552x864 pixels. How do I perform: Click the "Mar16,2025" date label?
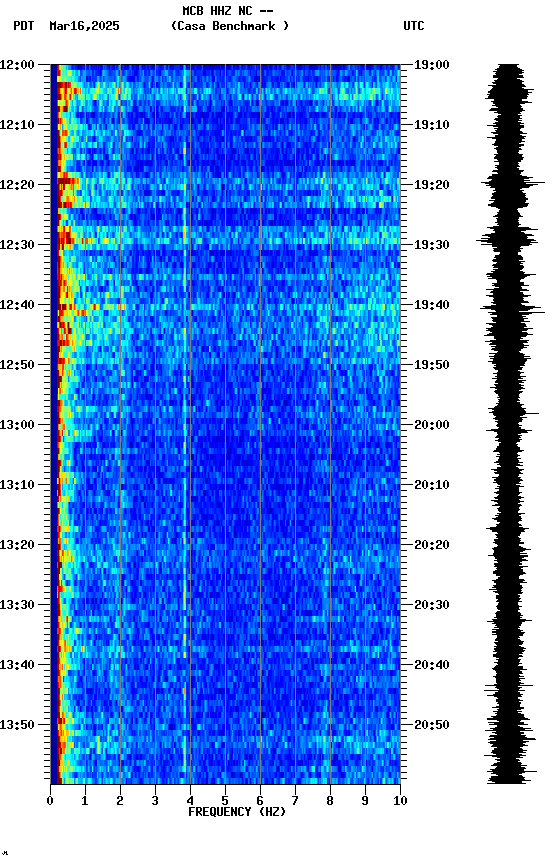click(x=84, y=26)
